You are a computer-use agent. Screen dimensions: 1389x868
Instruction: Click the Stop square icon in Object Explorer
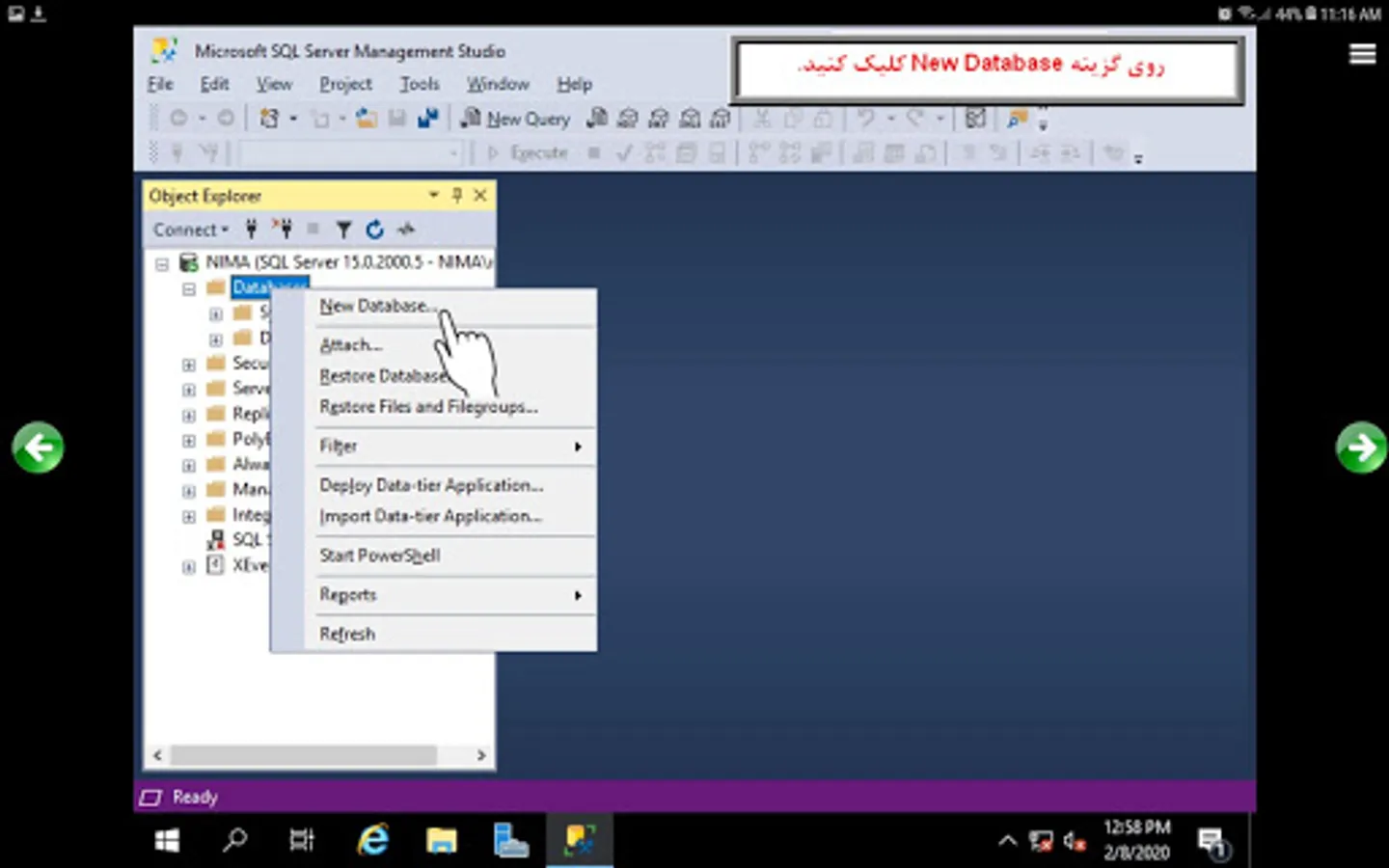coord(313,229)
